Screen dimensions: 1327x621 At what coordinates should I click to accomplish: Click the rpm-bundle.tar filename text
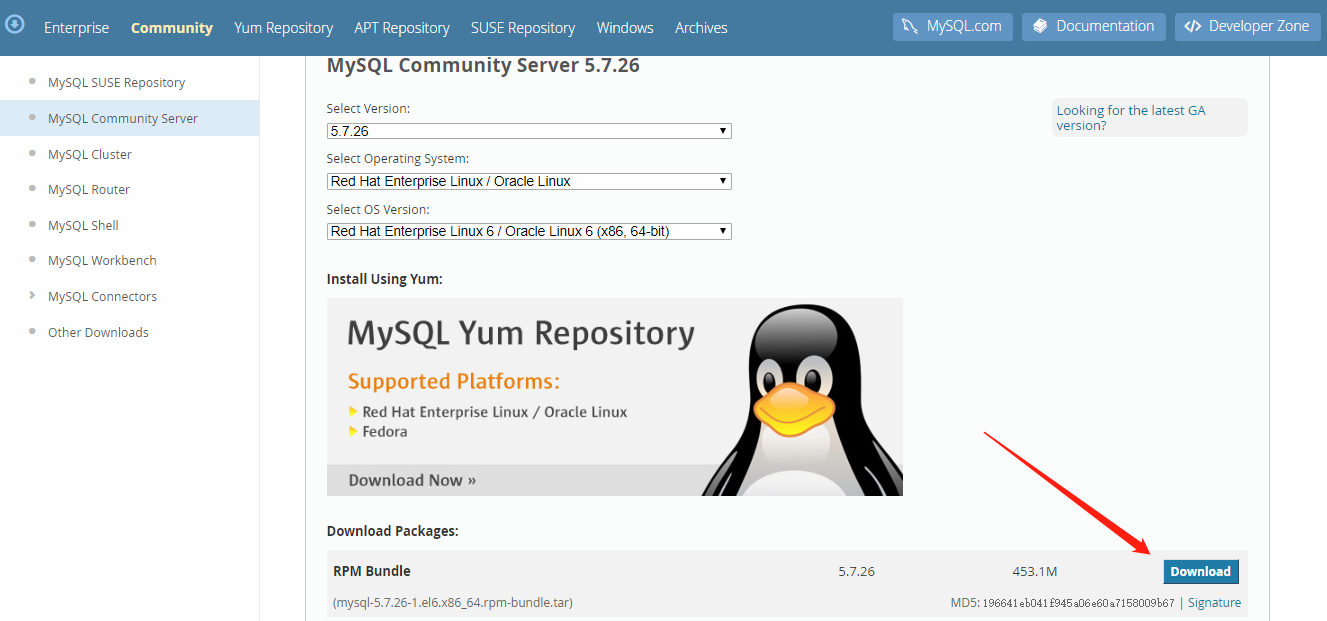453,603
